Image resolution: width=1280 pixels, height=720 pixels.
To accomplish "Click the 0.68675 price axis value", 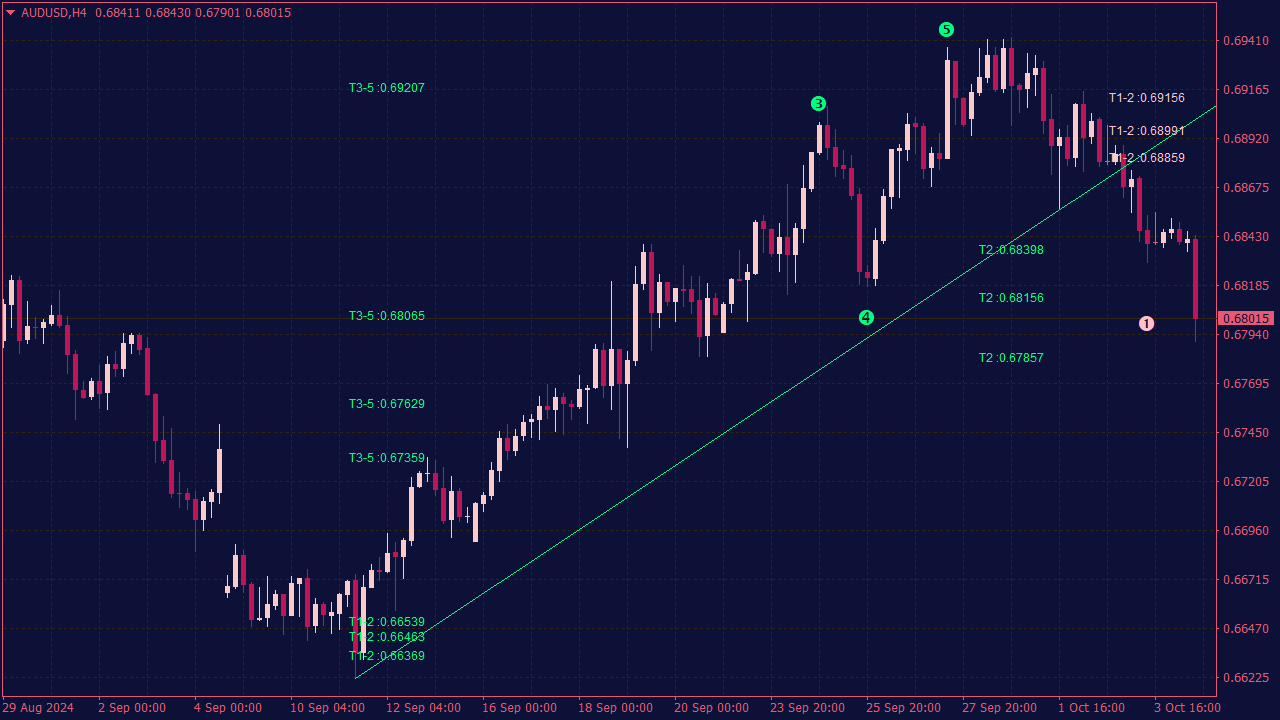I will point(1245,188).
